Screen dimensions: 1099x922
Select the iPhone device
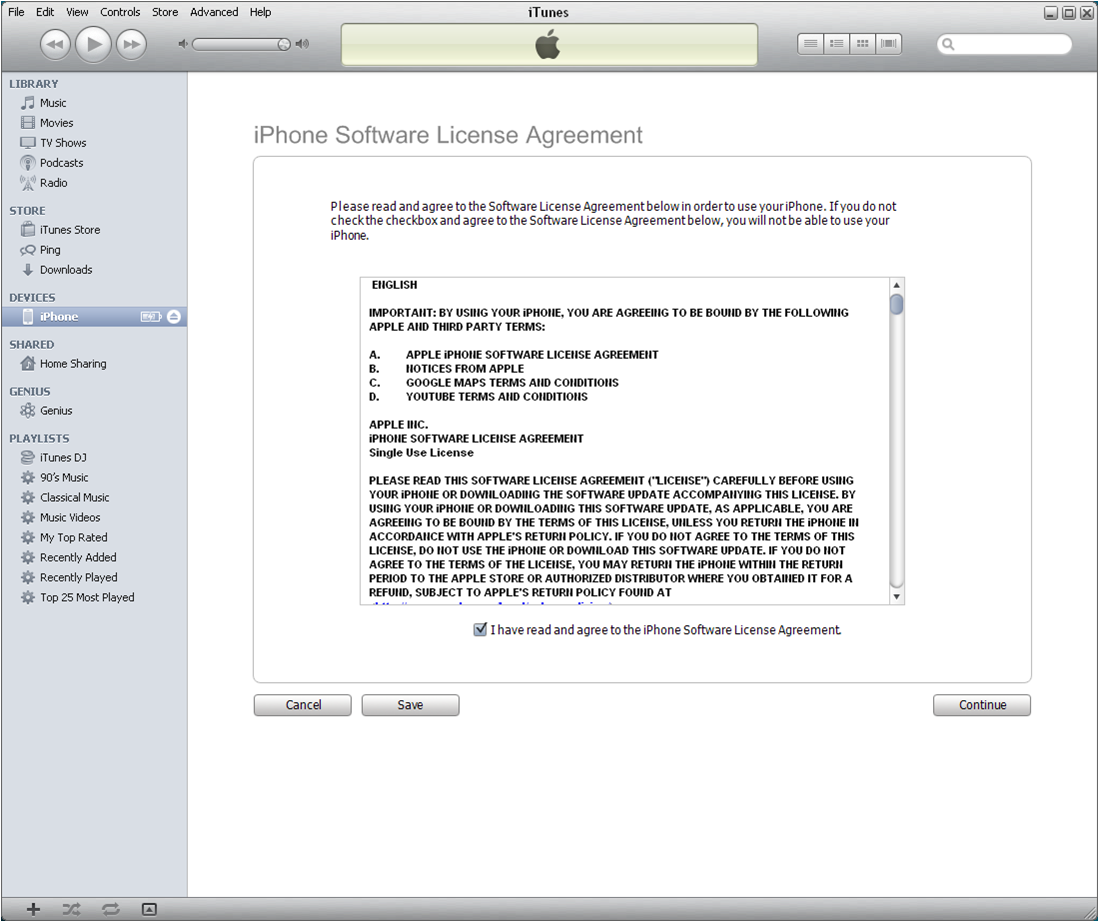[94, 317]
